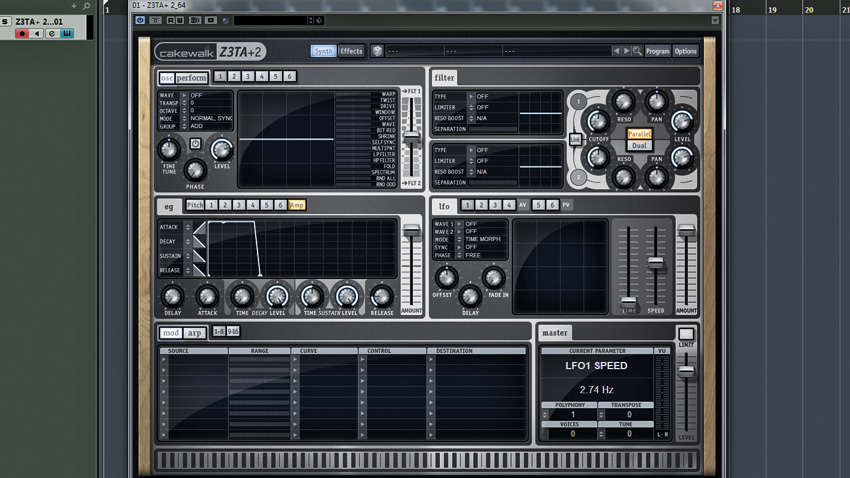
Task: Select Parallel filter routing
Action: point(639,133)
